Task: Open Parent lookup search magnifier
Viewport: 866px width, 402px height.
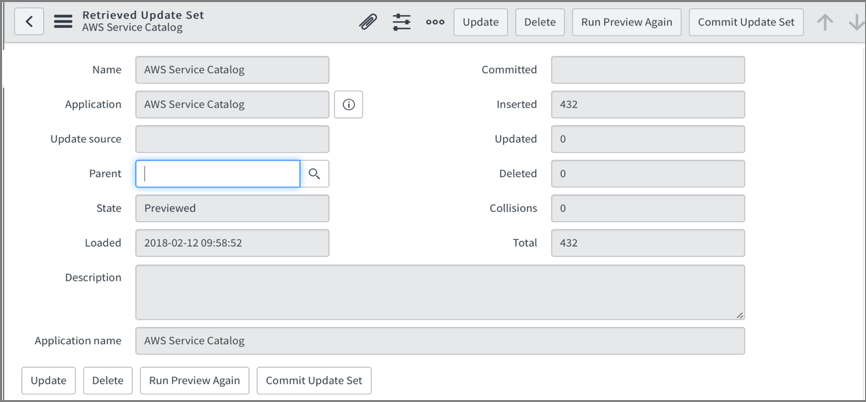Action: [314, 174]
